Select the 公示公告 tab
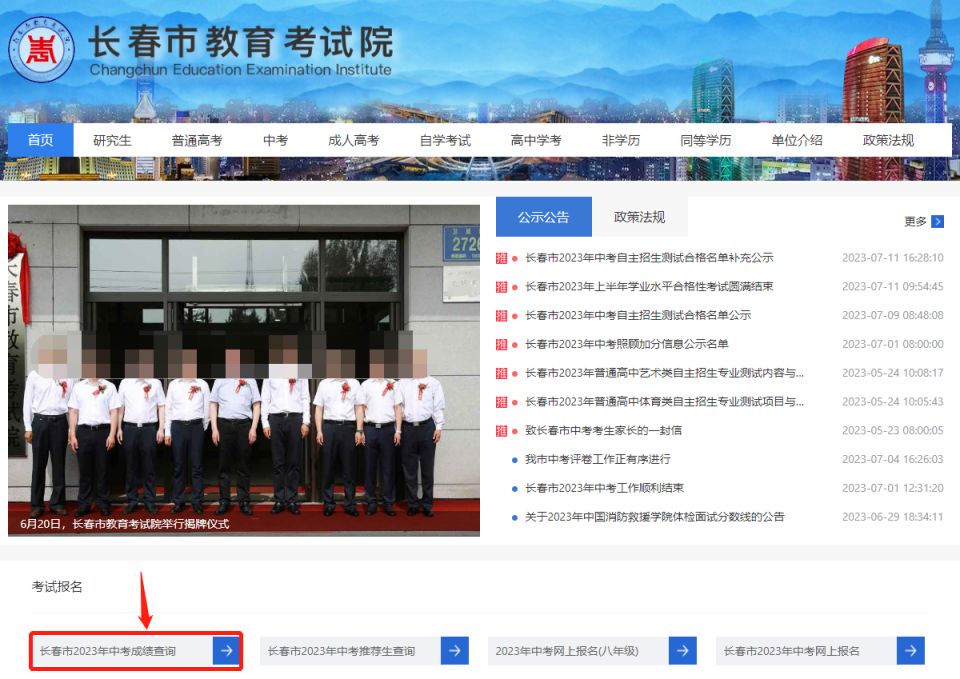The image size is (960, 679). 543,216
